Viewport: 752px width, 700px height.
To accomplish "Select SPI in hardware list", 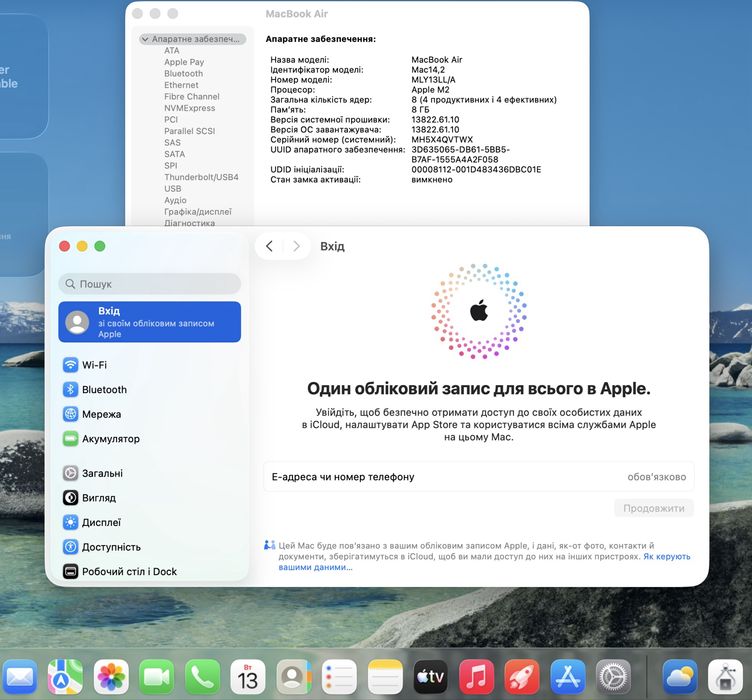I will click(171, 165).
